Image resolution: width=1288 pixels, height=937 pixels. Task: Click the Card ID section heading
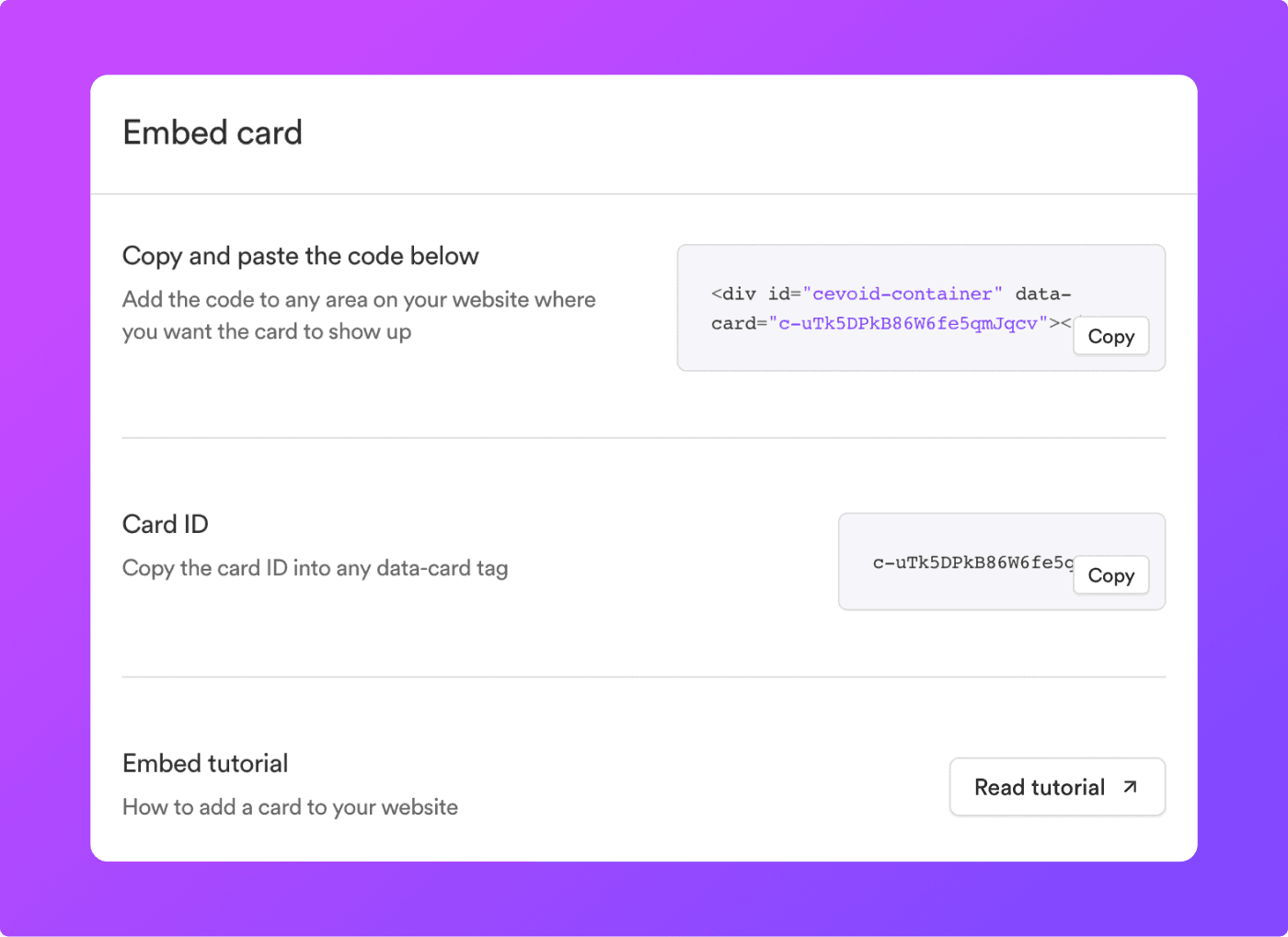point(165,524)
